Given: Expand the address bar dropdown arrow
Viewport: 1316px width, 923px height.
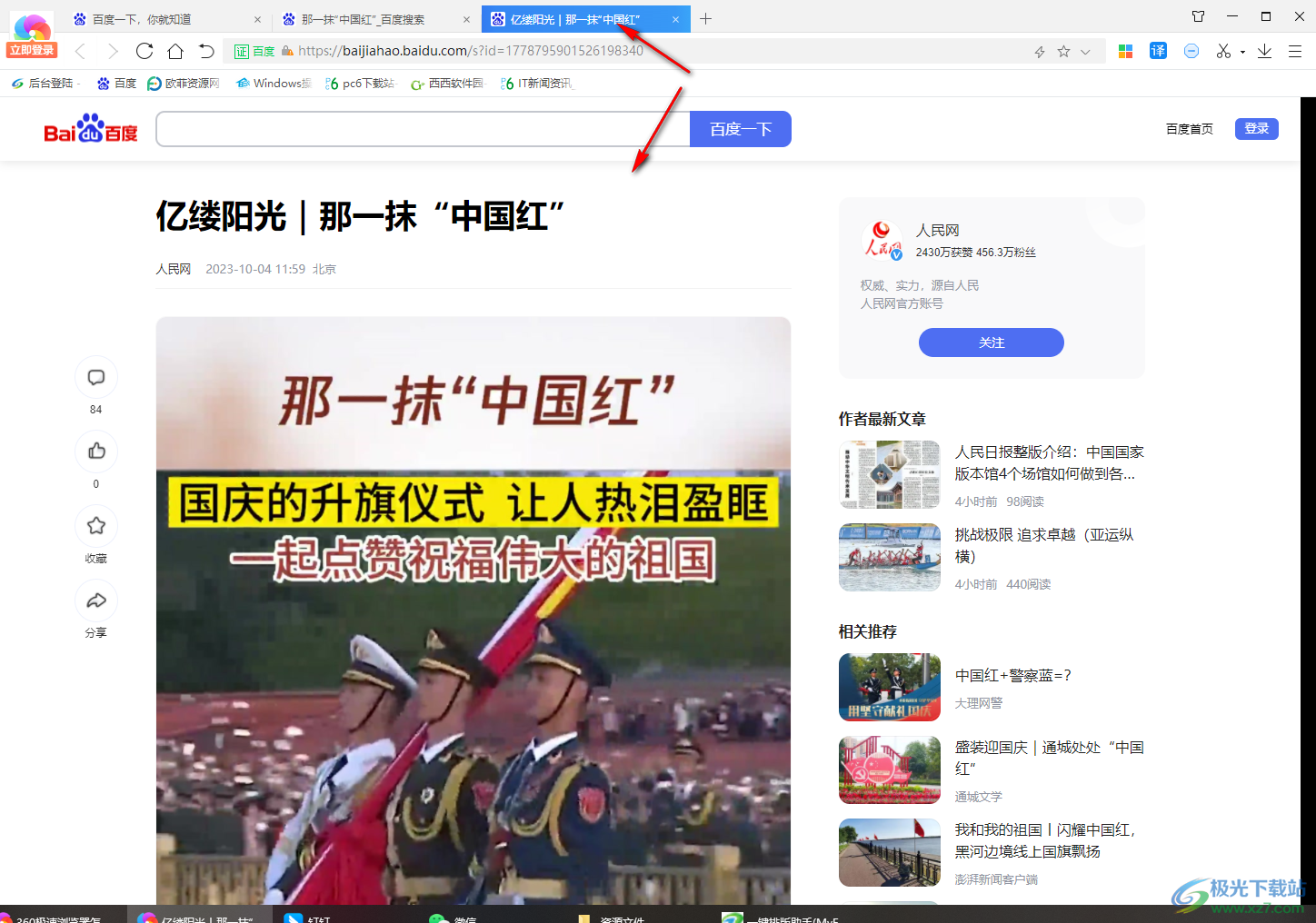Looking at the screenshot, I should click(x=1085, y=52).
